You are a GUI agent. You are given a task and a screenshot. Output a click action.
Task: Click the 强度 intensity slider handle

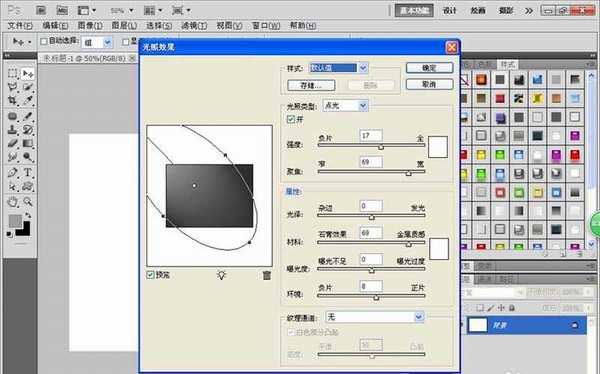click(x=381, y=146)
